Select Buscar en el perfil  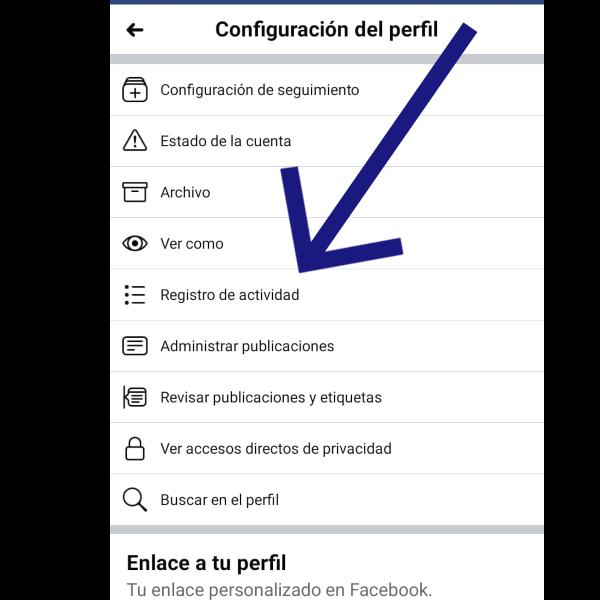pos(327,500)
